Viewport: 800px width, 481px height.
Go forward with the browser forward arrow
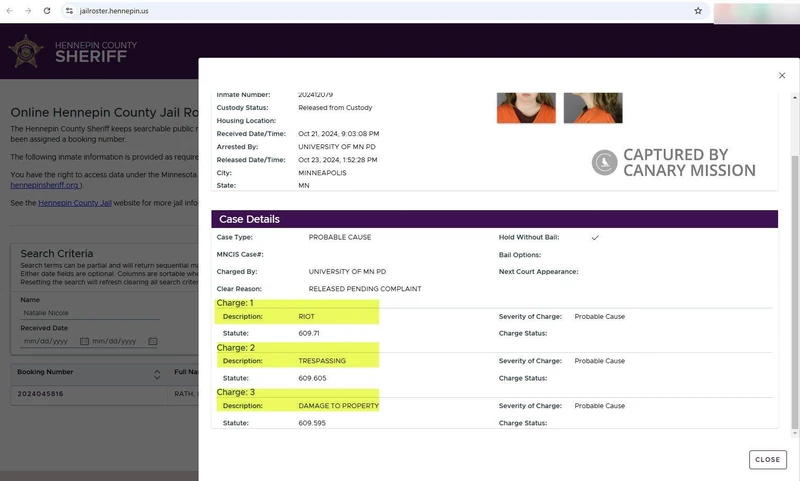[x=28, y=11]
